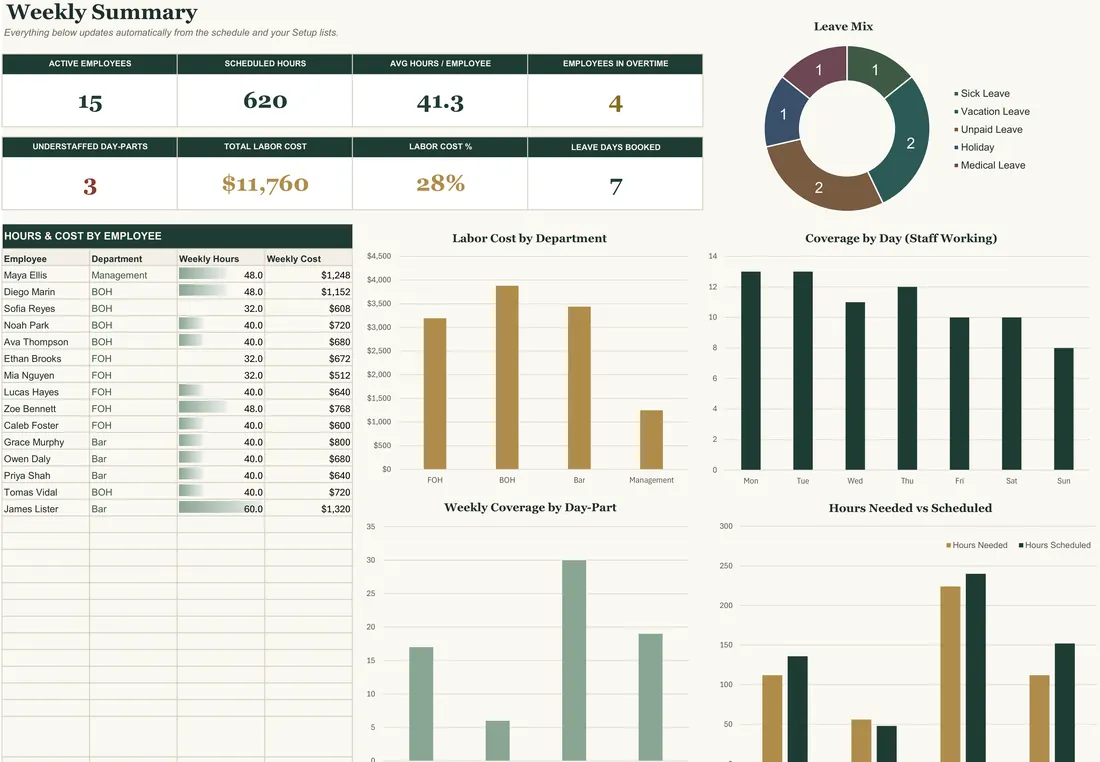The image size is (1100, 762).
Task: Click the Labor Cost by Department title
Action: (x=529, y=239)
